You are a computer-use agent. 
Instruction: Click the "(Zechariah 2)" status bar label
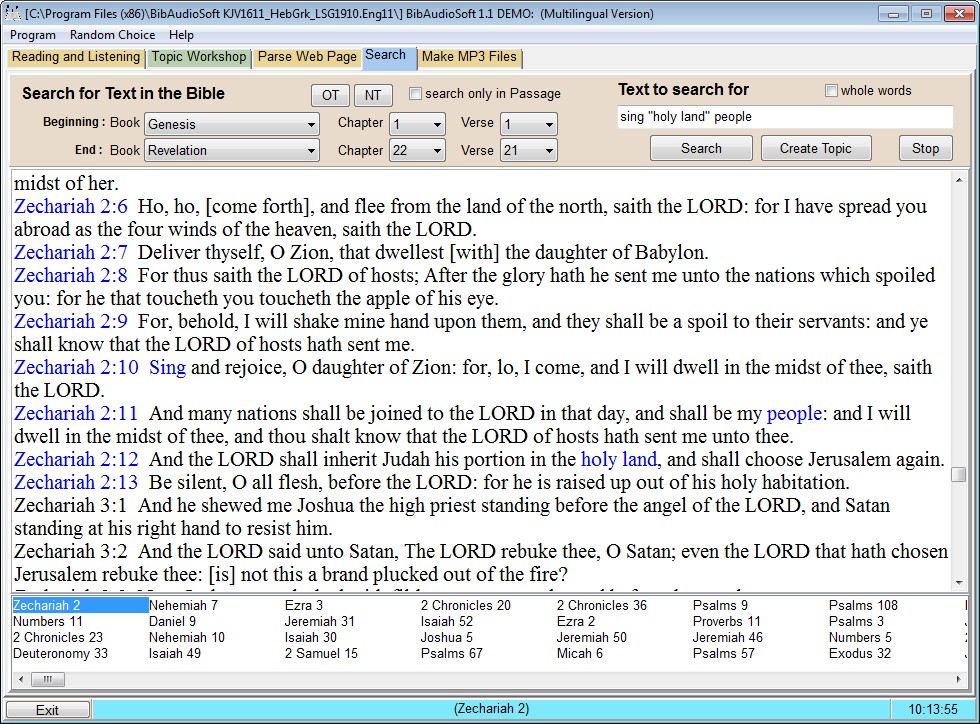click(x=491, y=709)
